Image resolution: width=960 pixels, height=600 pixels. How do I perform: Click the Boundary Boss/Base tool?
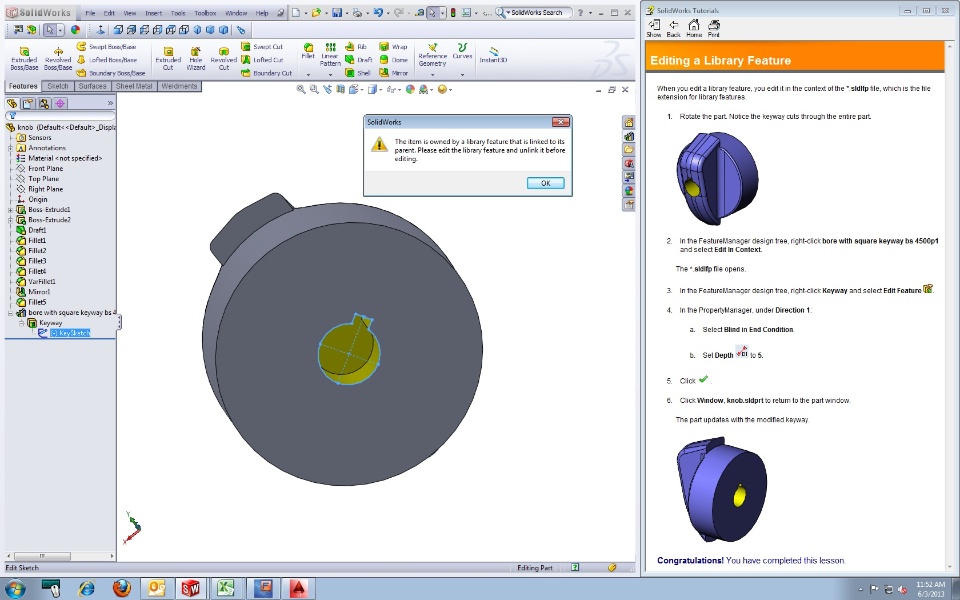111,73
